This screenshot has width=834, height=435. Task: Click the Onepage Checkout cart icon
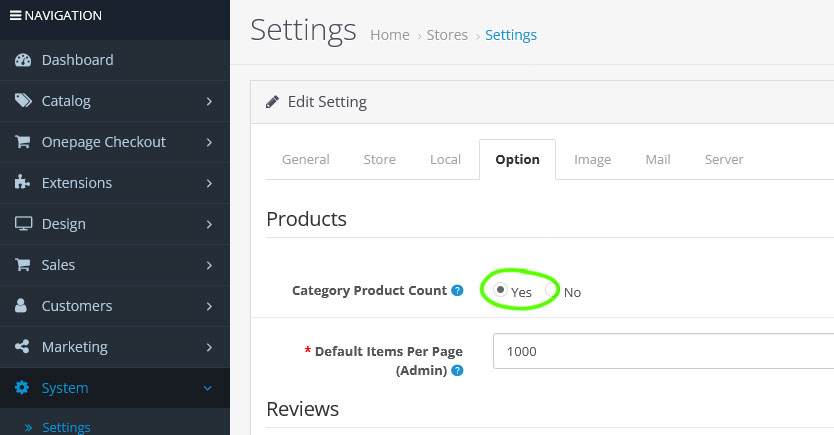click(23, 142)
